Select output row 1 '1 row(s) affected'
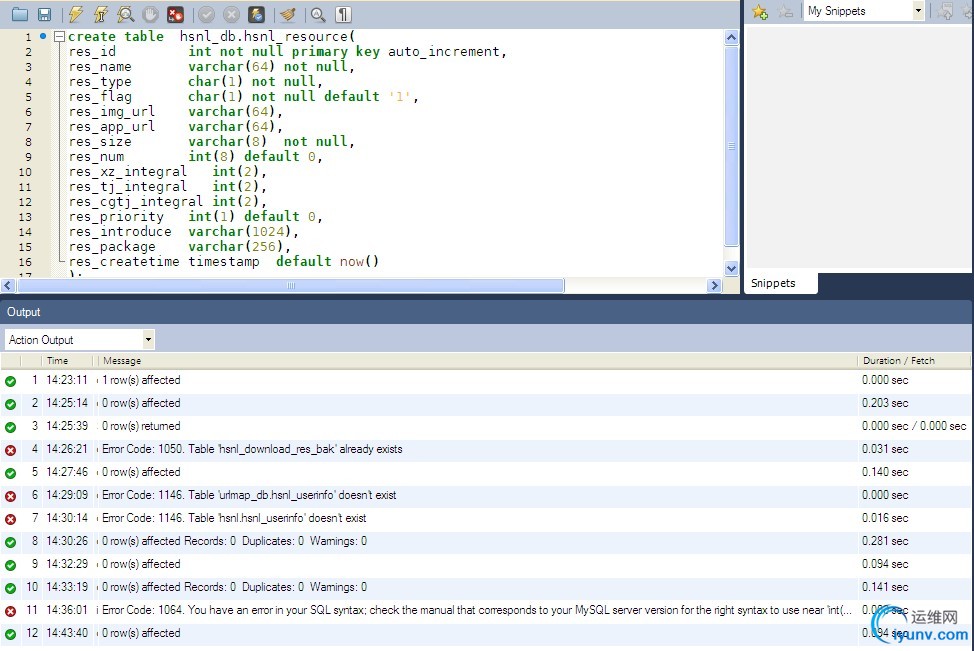 485,380
